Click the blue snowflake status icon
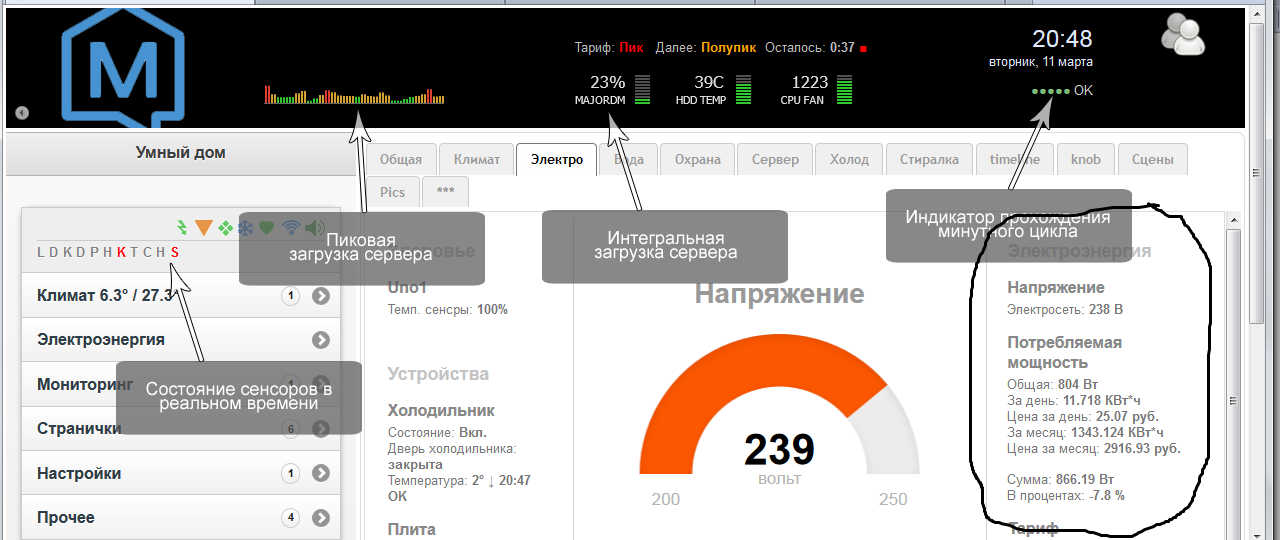Screen dimensions: 1280x540 (245, 228)
